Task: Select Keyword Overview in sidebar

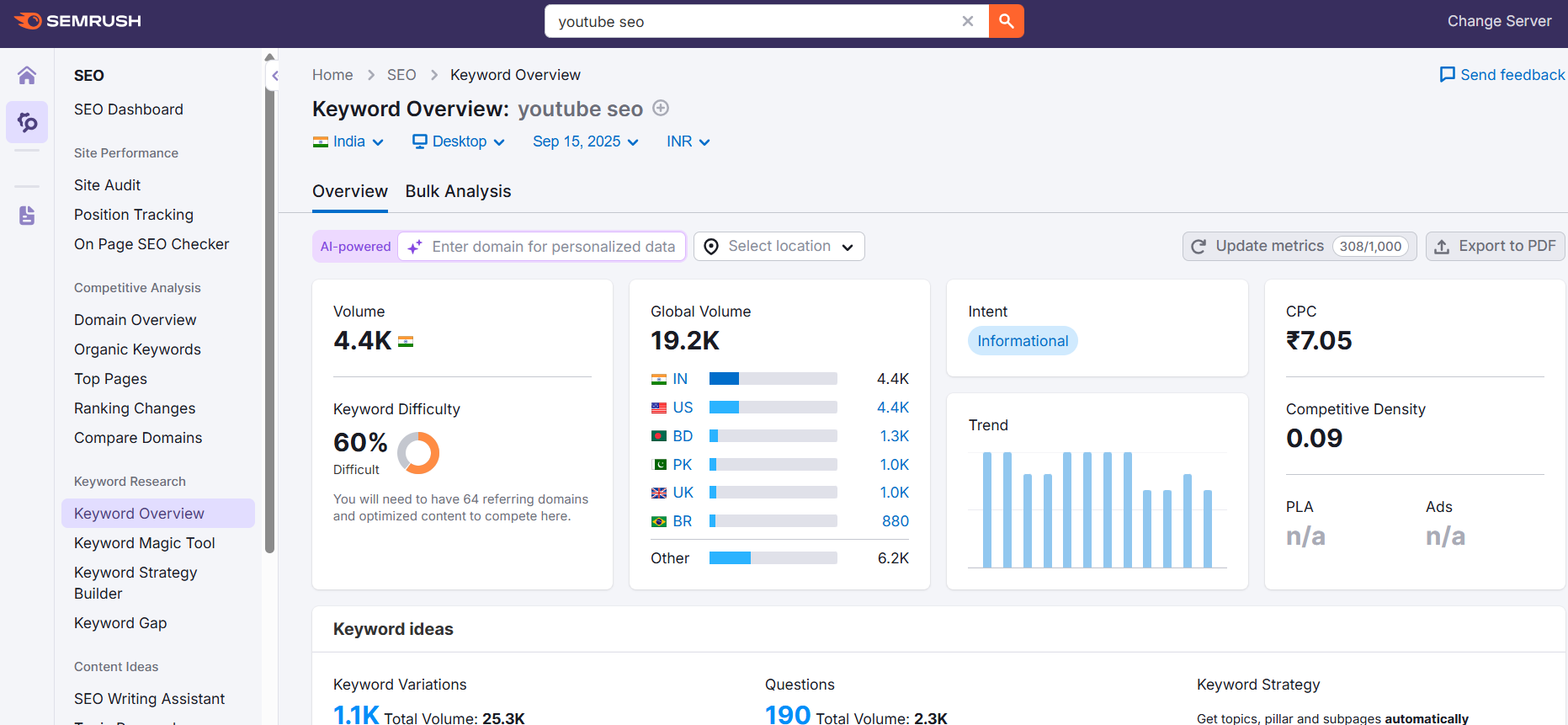Action: pyautogui.click(x=158, y=514)
